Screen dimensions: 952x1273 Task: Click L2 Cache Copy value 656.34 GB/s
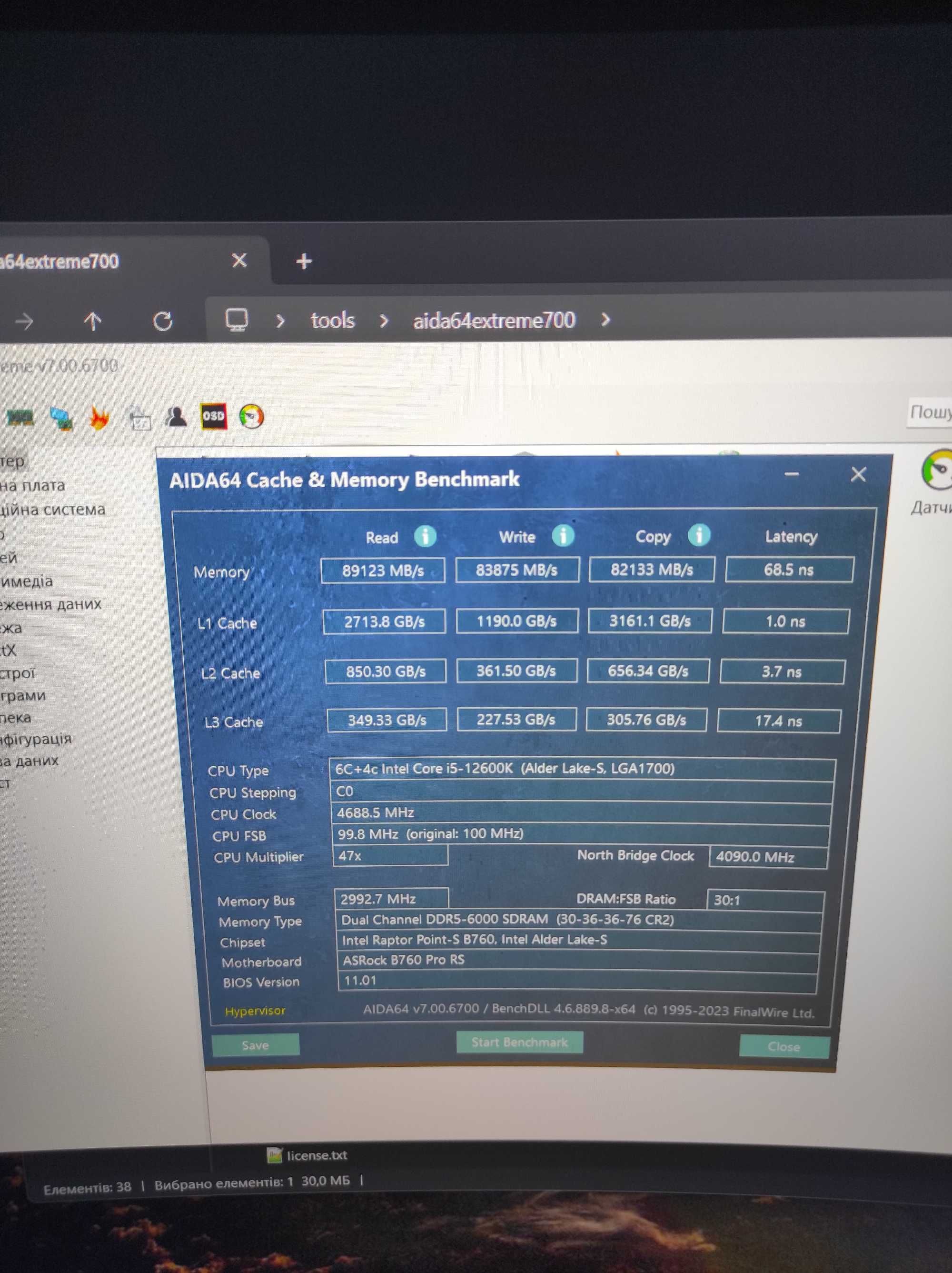click(x=648, y=671)
